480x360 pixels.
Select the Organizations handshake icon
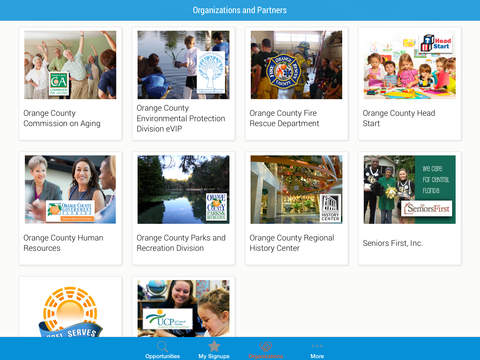point(266,346)
